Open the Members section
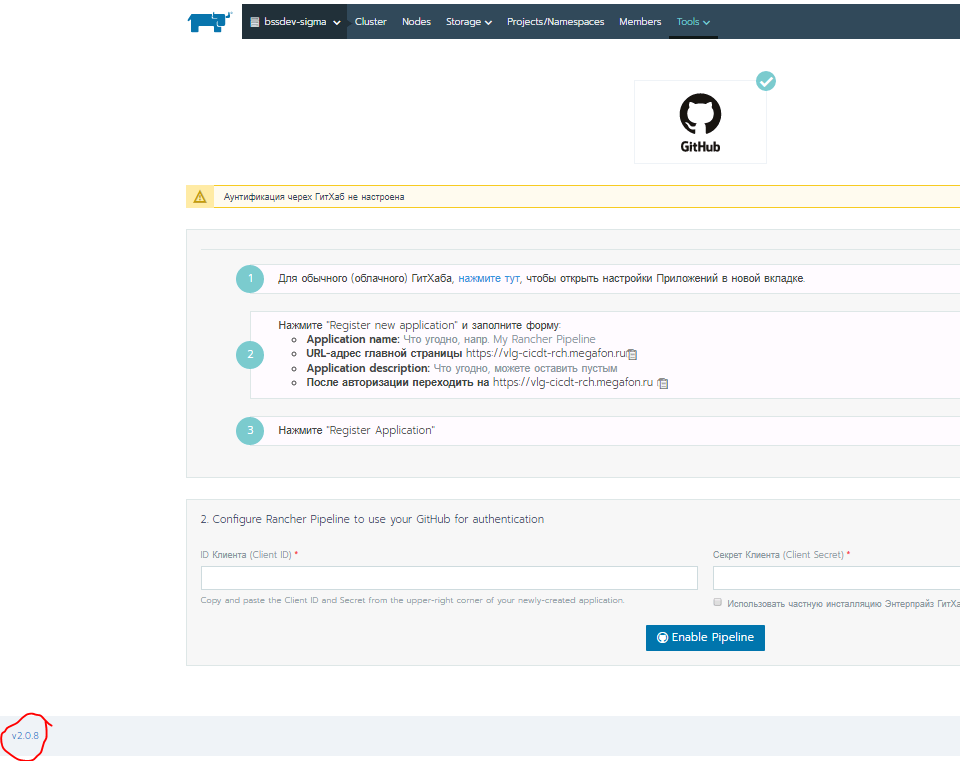960x761 pixels. coord(640,21)
